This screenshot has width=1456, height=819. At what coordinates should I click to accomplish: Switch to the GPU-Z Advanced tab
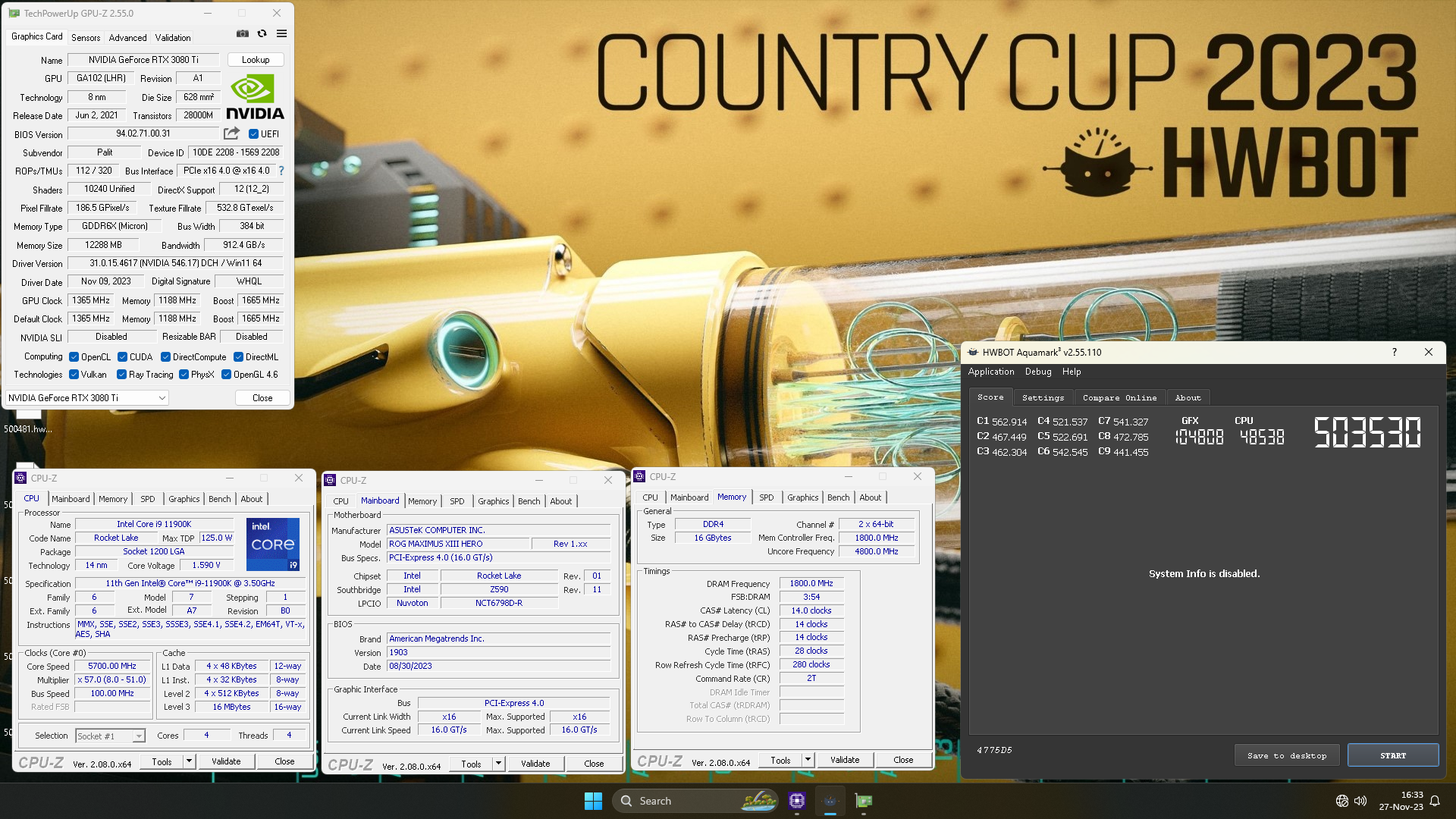click(127, 38)
